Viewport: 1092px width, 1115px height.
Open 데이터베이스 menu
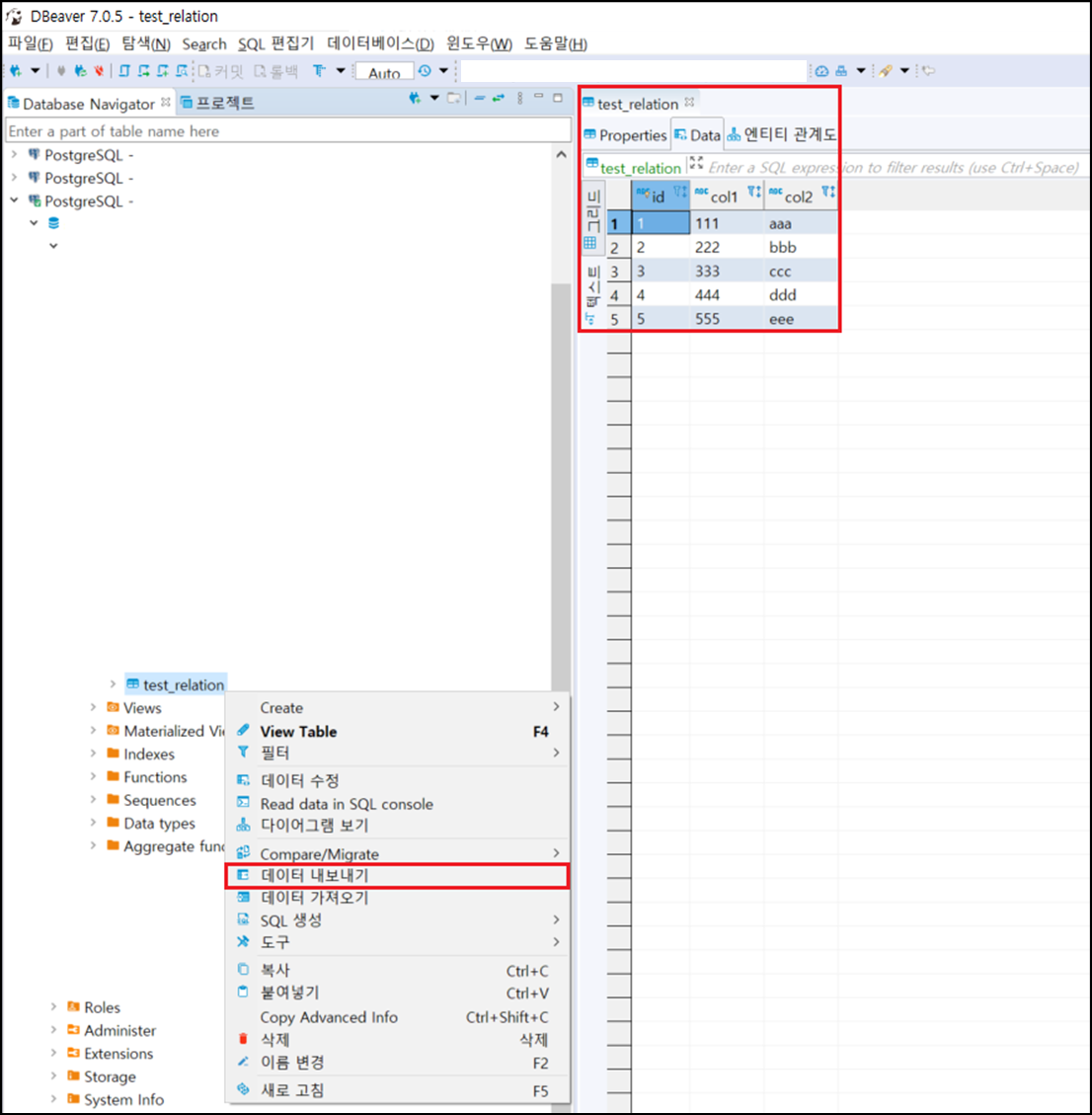[x=380, y=43]
